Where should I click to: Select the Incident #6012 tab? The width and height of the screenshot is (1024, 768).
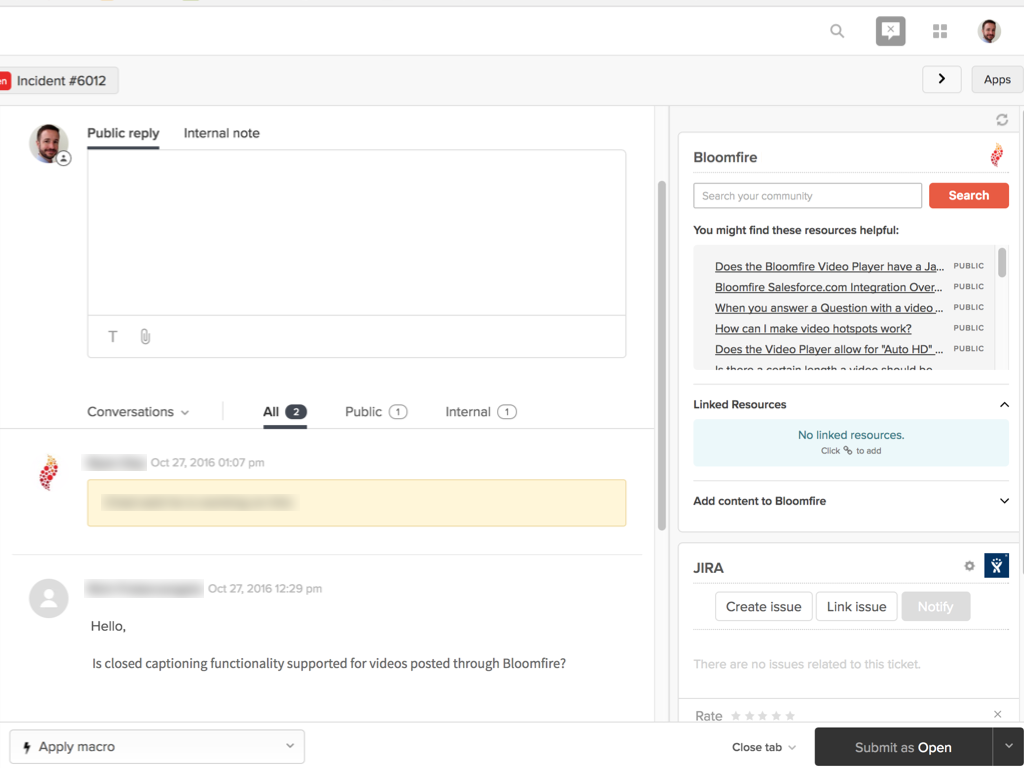59,80
